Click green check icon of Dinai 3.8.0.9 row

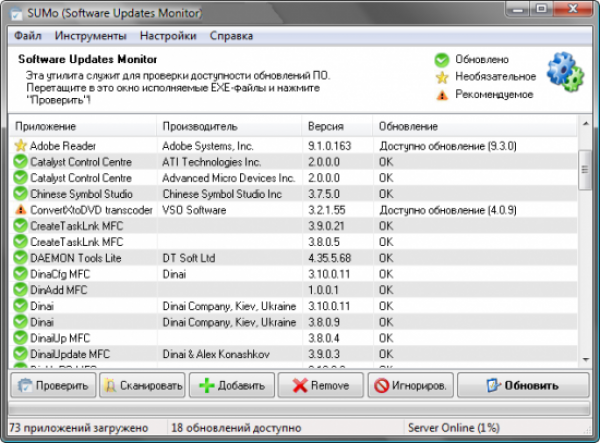click(x=20, y=322)
